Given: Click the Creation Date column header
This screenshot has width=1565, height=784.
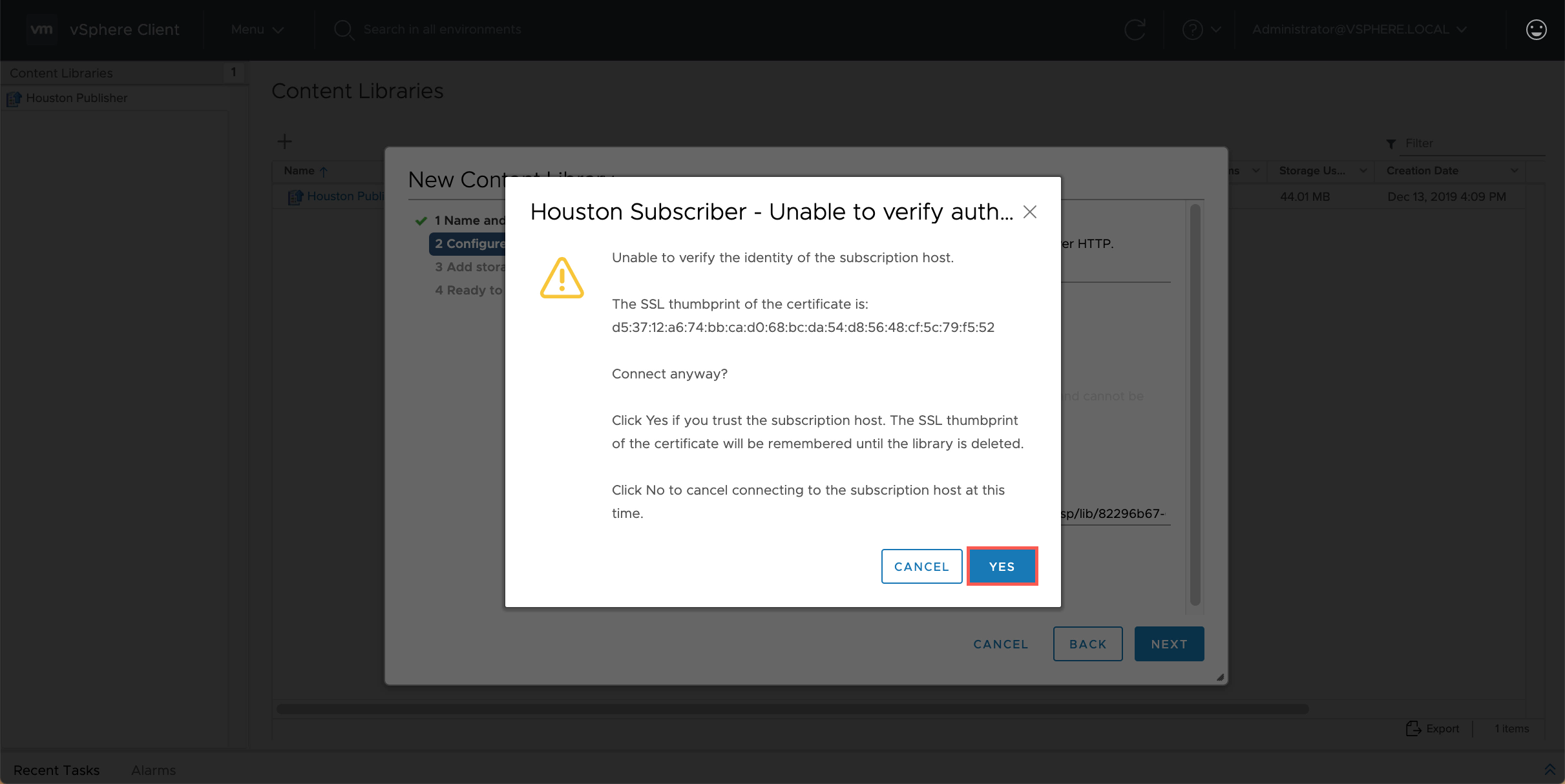Looking at the screenshot, I should click(1422, 170).
